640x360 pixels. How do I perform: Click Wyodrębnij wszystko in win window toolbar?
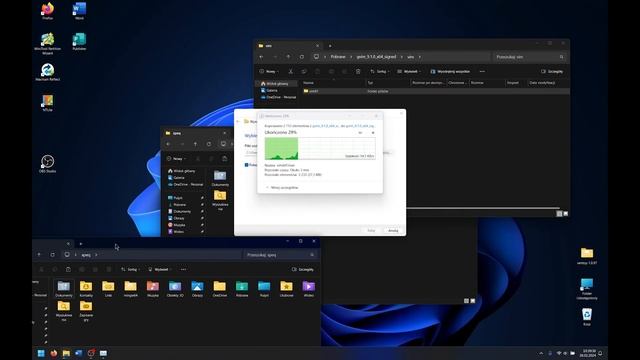pyautogui.click(x=450, y=71)
